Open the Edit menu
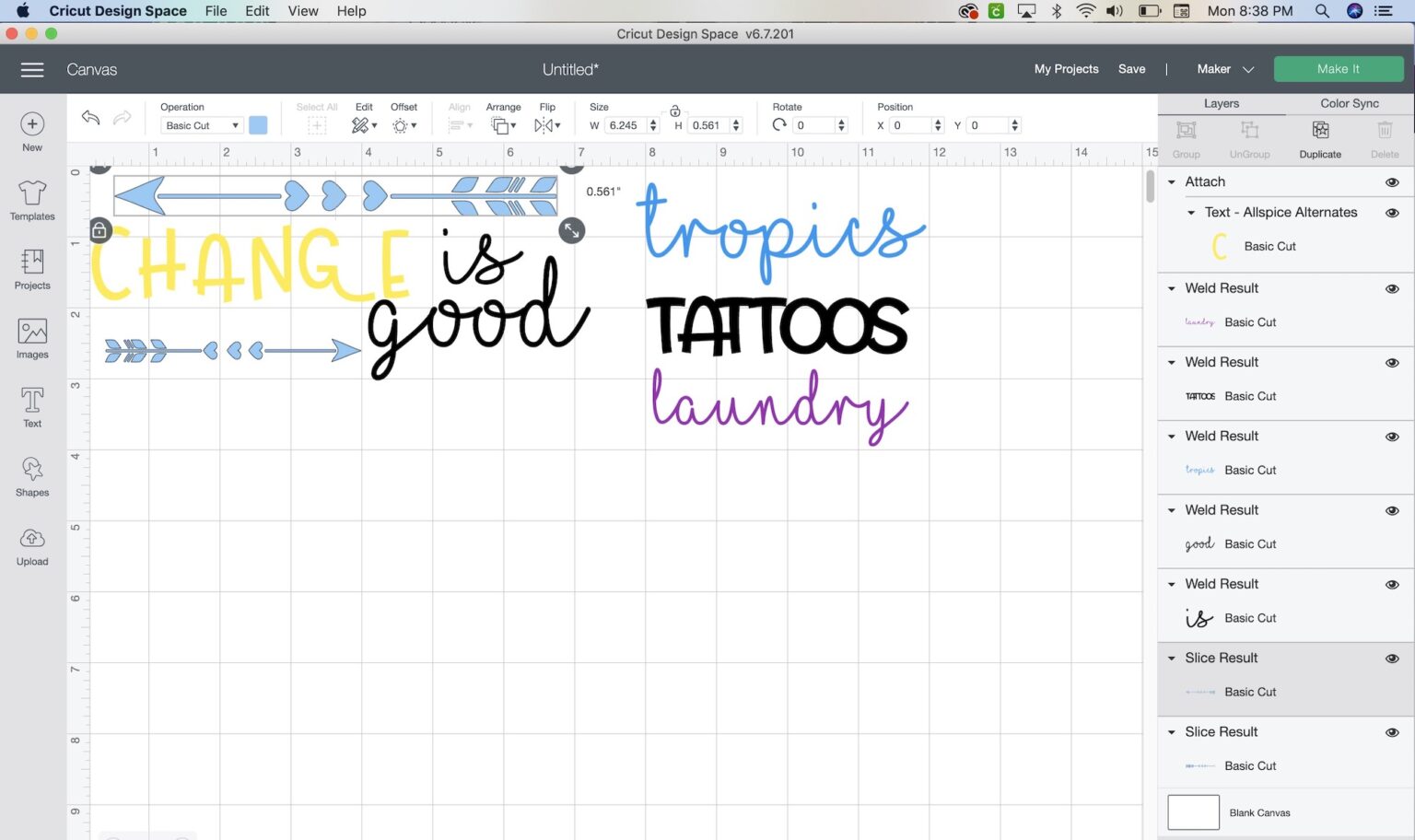 [x=257, y=11]
